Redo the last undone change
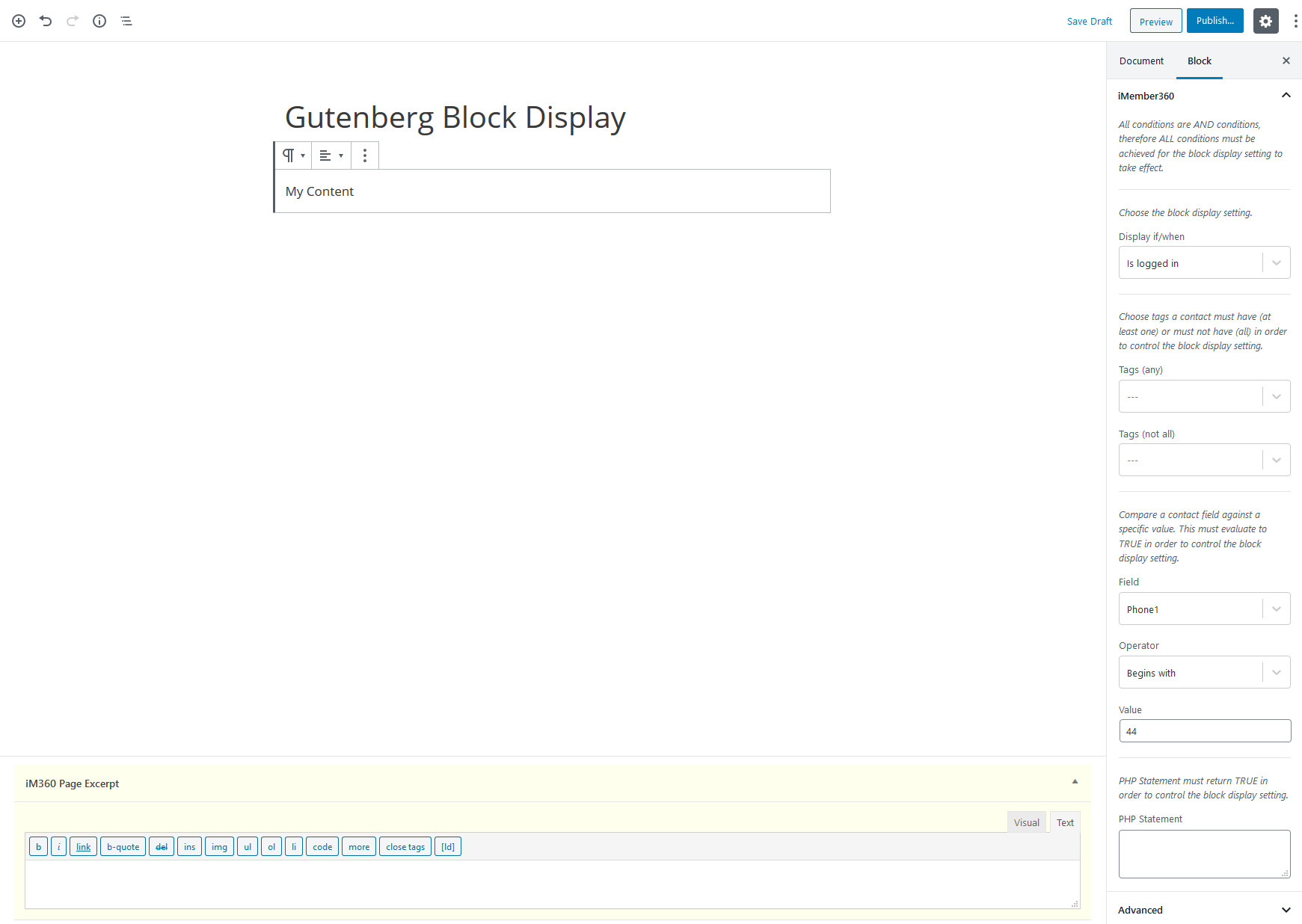 (x=72, y=21)
